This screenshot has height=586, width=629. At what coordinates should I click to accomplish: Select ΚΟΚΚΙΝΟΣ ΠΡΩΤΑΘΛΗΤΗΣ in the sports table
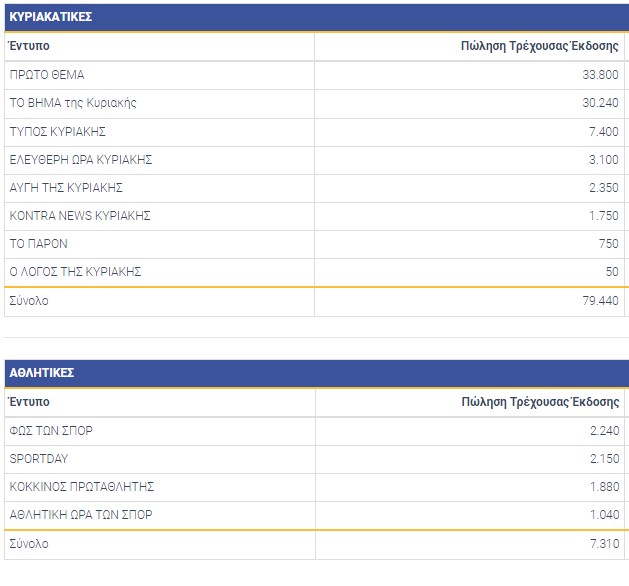[x=81, y=487]
